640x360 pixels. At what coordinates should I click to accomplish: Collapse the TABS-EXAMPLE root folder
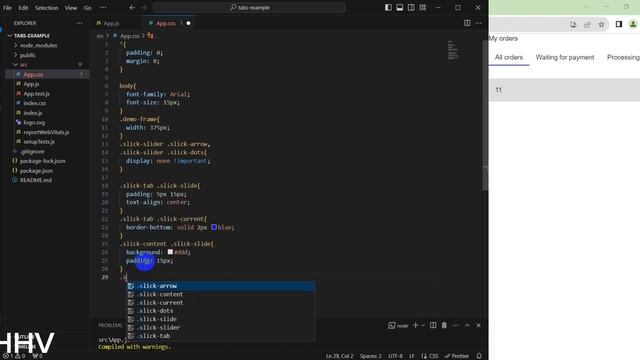[x=31, y=36]
